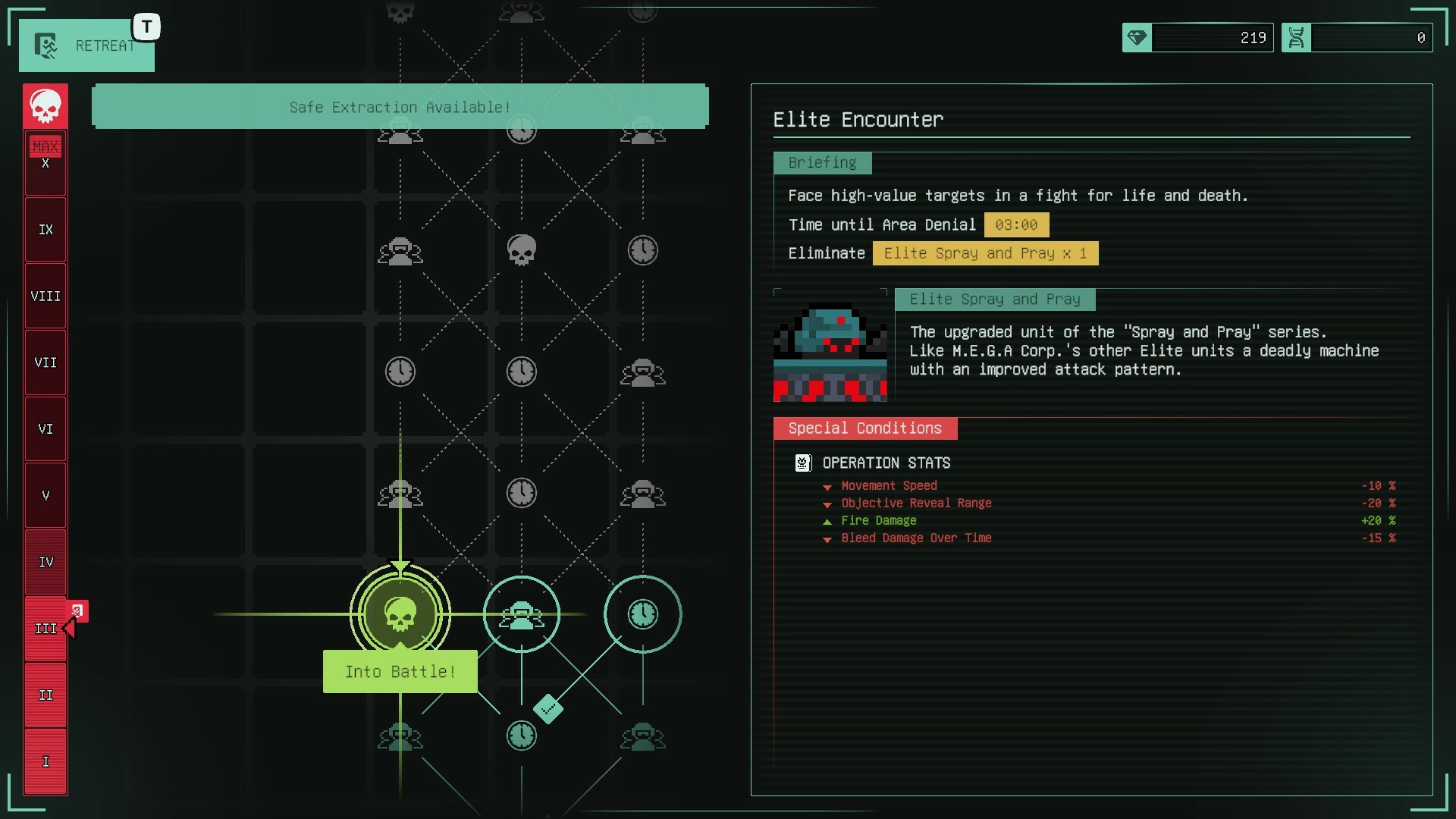The width and height of the screenshot is (1456, 819).
Task: Select the clock node directly above the circled soldier
Action: pos(522,493)
